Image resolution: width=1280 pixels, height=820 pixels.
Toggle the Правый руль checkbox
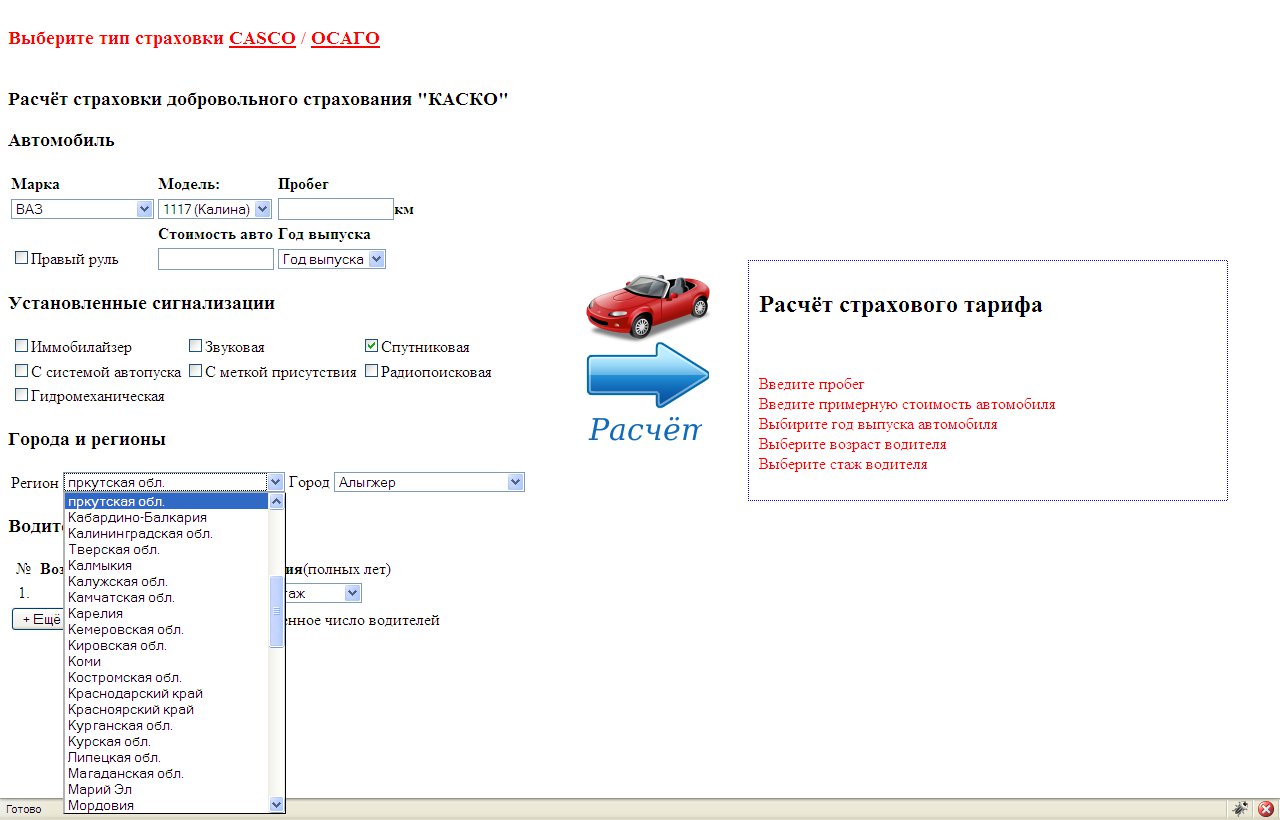(21, 258)
